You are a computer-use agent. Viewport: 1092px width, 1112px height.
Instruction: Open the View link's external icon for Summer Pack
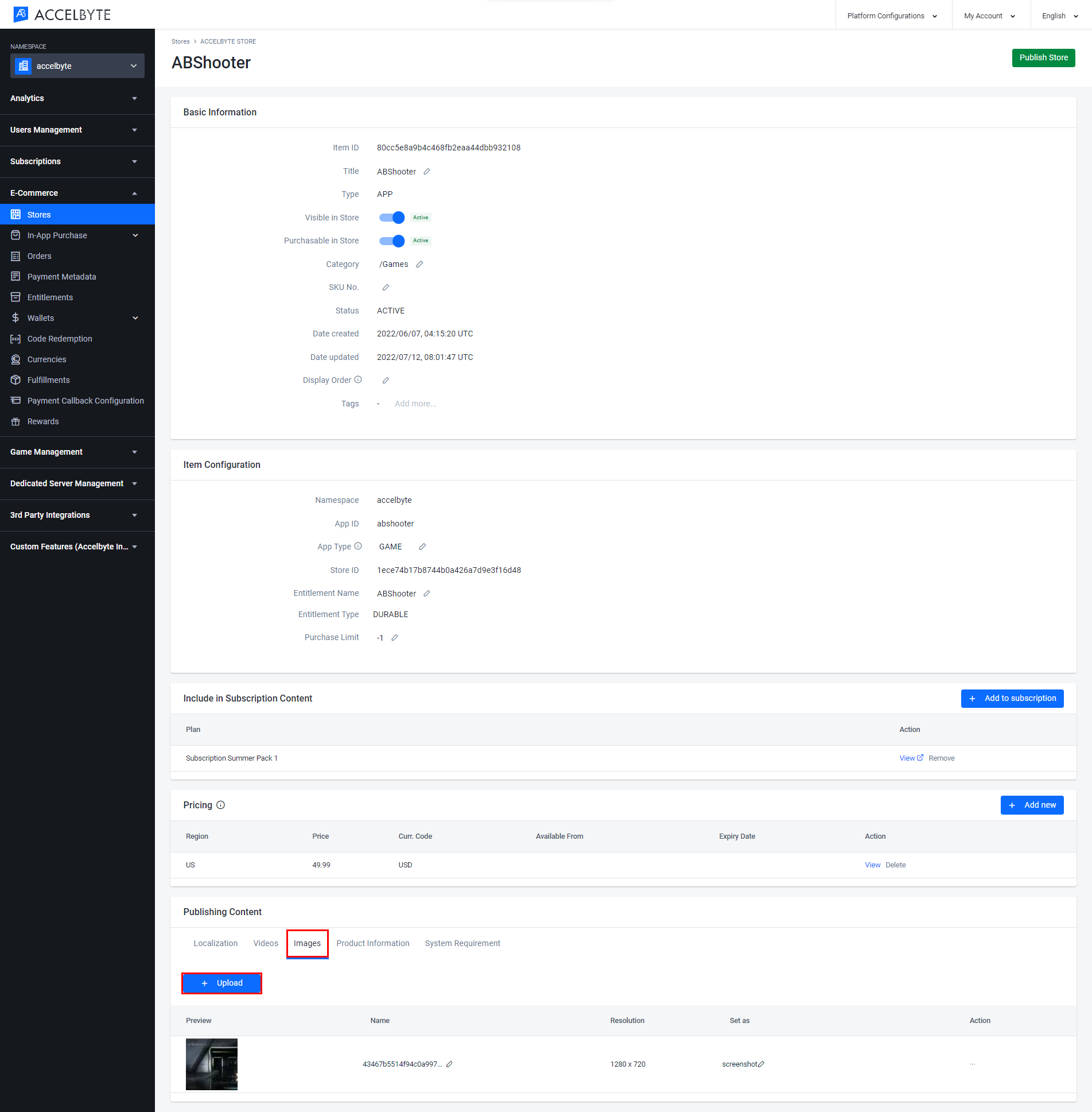click(x=920, y=758)
